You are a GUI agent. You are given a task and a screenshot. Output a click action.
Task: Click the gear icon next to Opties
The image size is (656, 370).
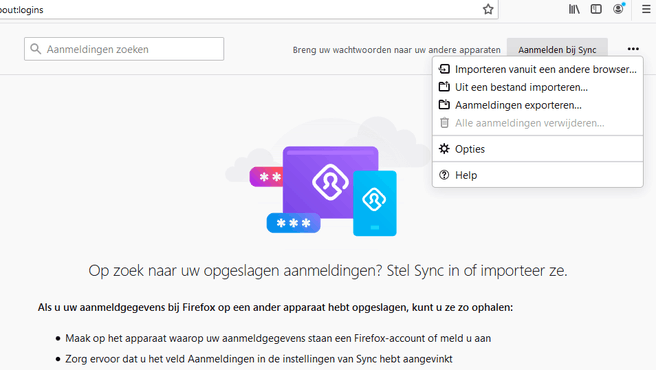[444, 149]
